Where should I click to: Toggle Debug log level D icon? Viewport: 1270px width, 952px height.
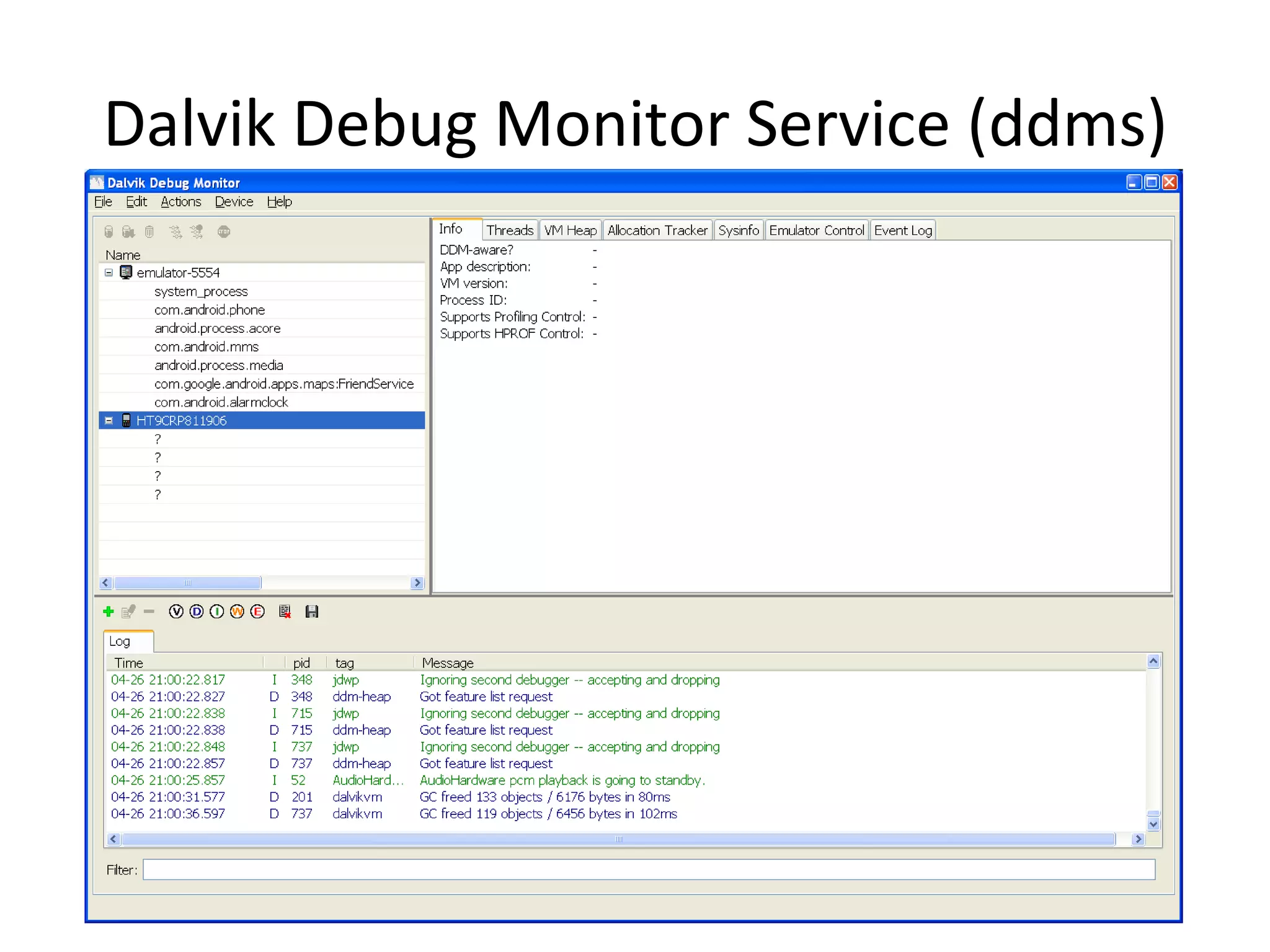click(197, 612)
